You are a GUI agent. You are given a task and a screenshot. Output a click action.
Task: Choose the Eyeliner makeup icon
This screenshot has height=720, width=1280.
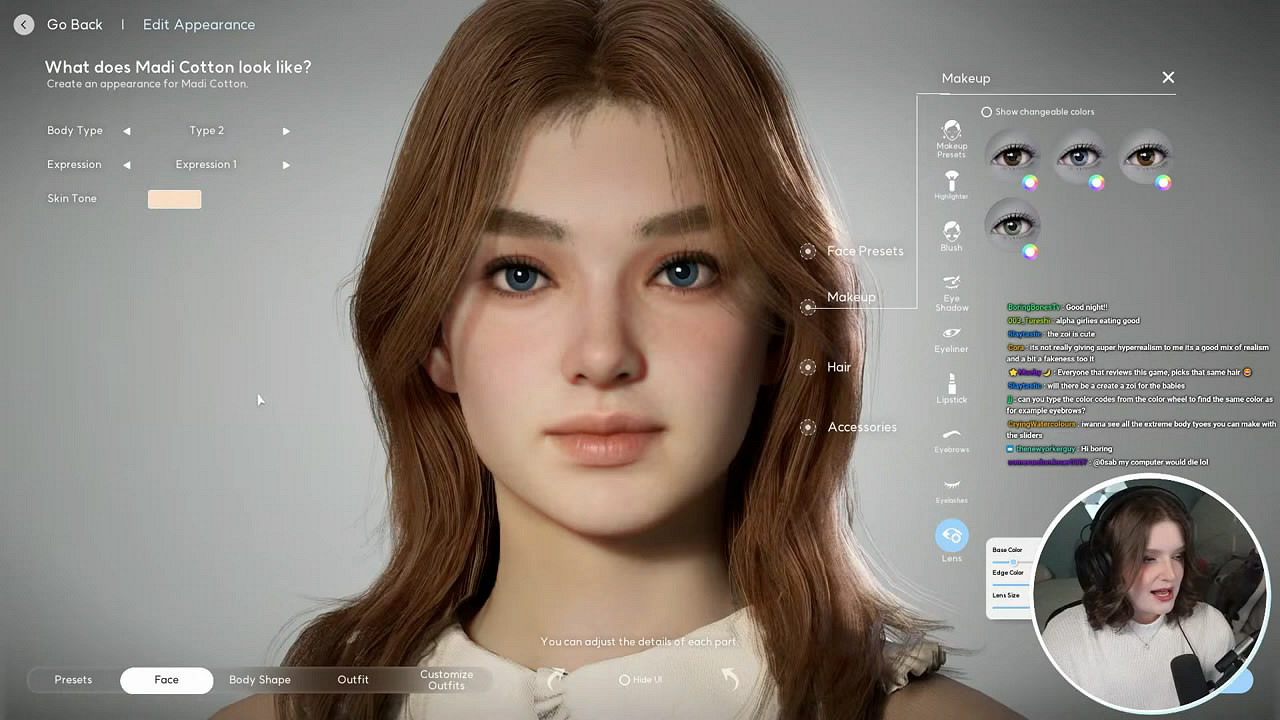pos(951,338)
